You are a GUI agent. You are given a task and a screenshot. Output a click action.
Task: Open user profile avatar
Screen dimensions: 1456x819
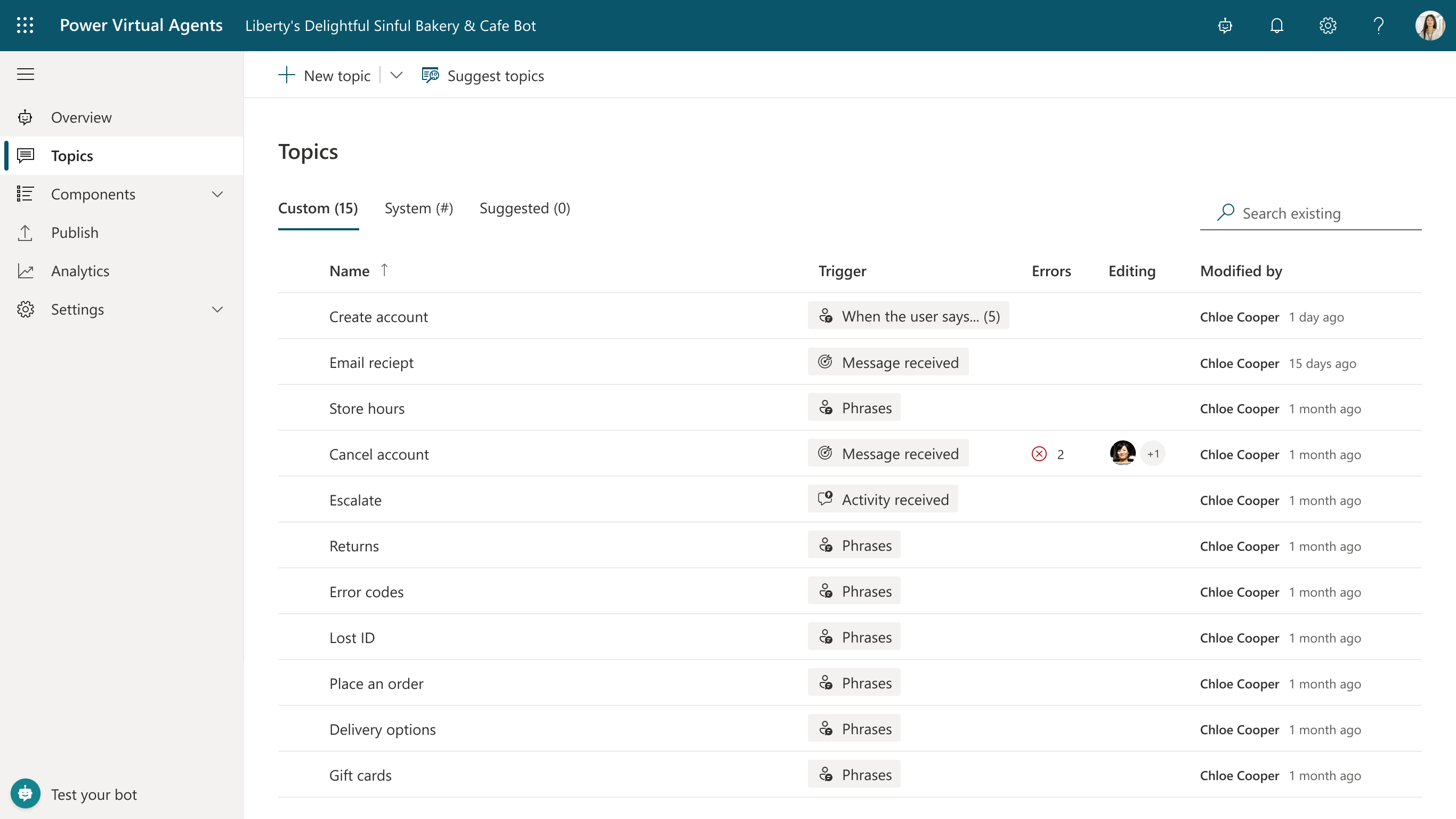(1429, 26)
